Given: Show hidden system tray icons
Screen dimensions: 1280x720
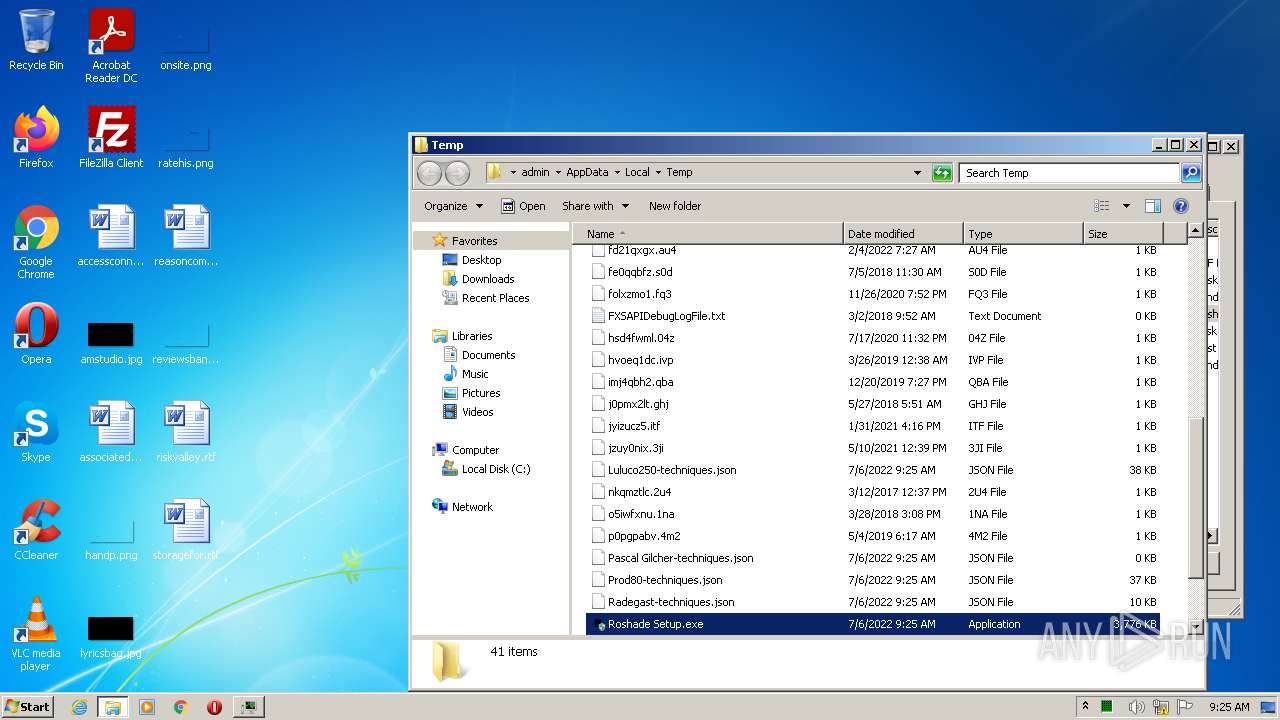Looking at the screenshot, I should pyautogui.click(x=1085, y=707).
